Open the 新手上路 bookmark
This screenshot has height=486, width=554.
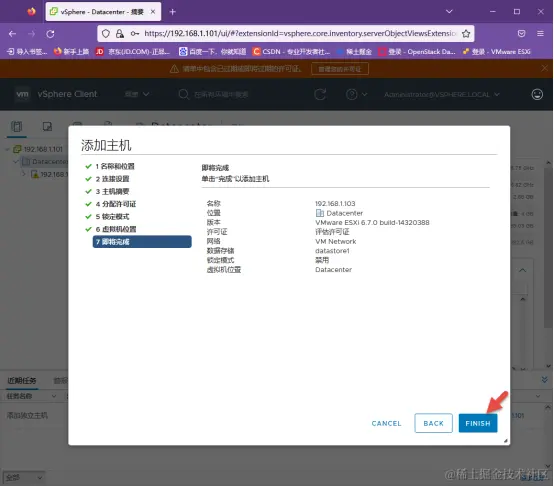[x=71, y=52]
